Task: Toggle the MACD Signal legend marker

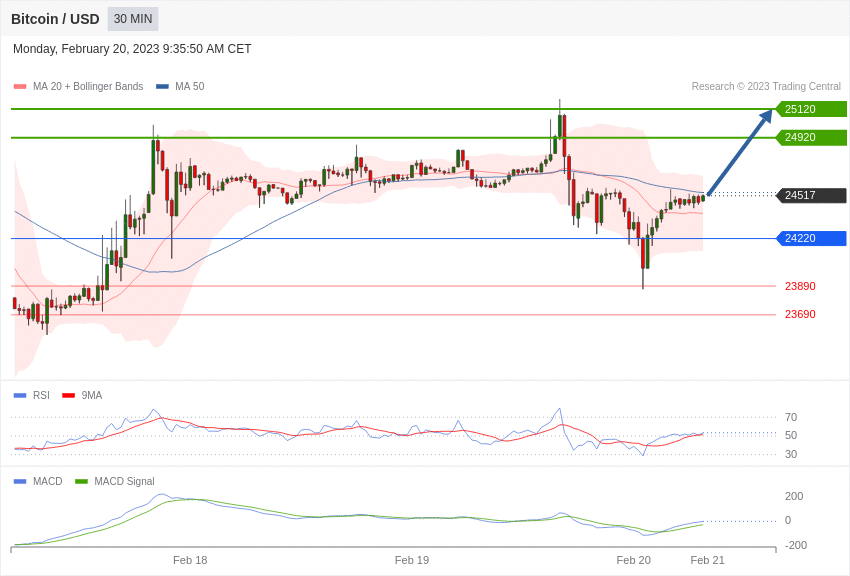Action: tap(81, 481)
